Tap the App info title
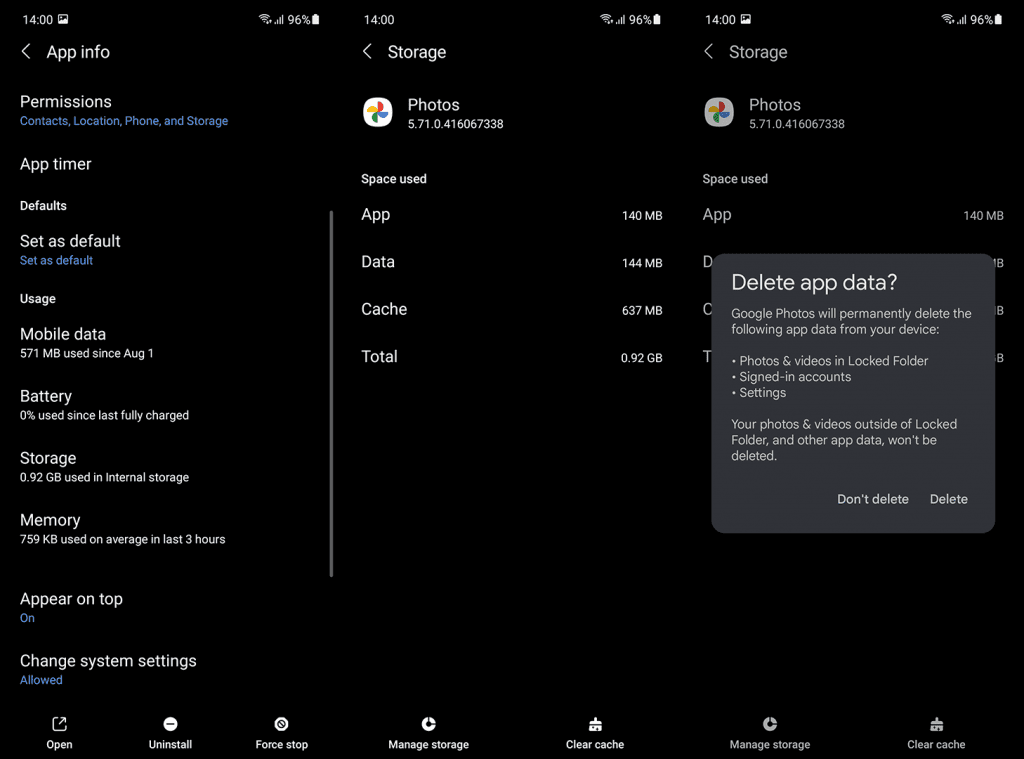Screen dimensions: 1024x759 [78, 52]
